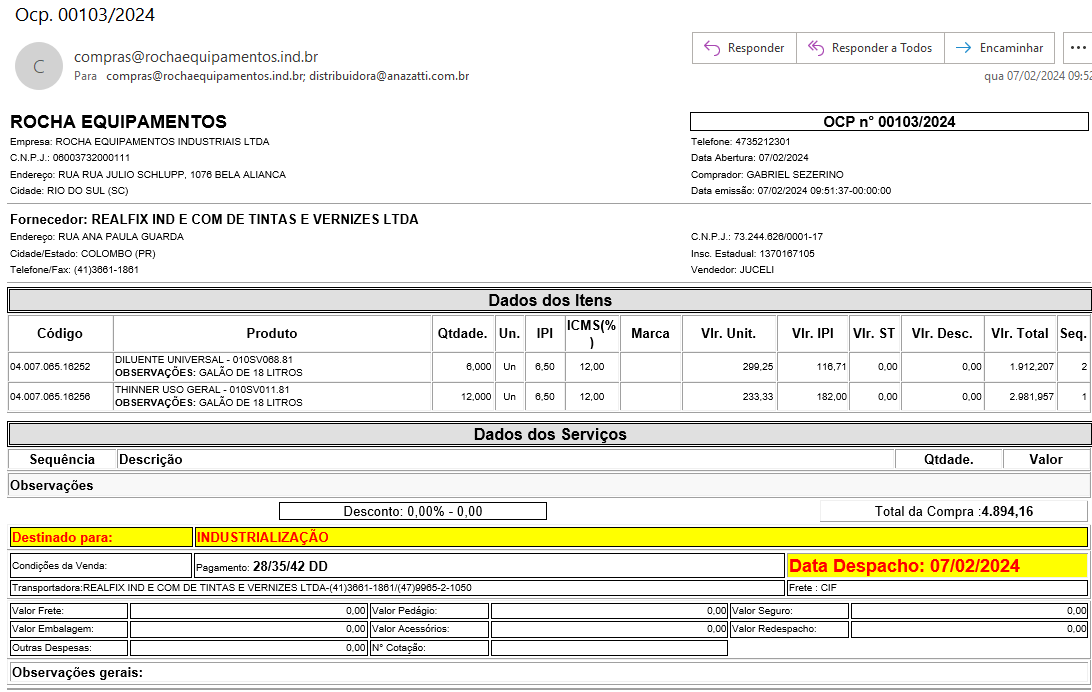Click the forward arrow icon beside Encaminhar
1092x692 pixels.
point(963,48)
